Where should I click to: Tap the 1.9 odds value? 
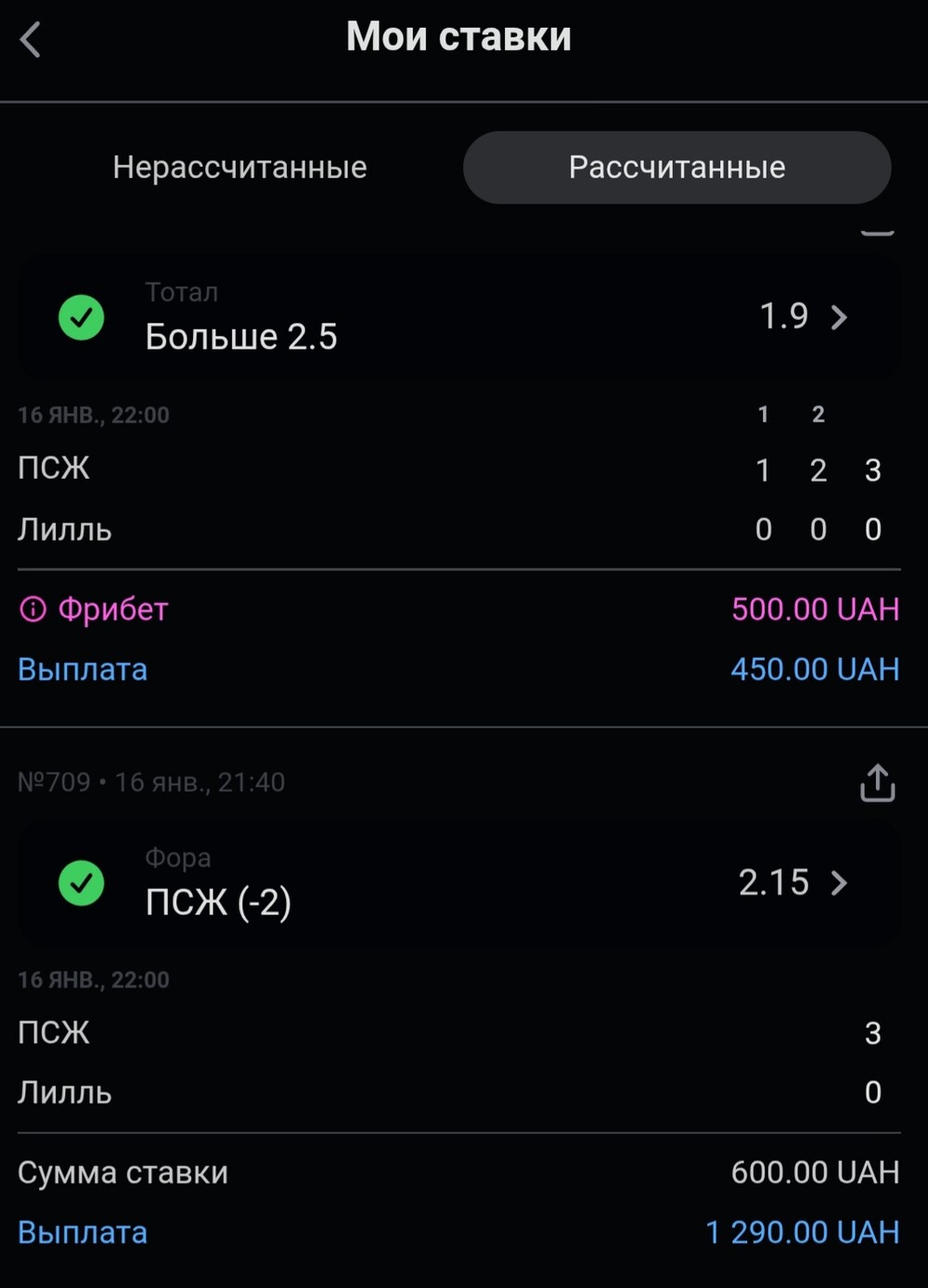(x=784, y=316)
